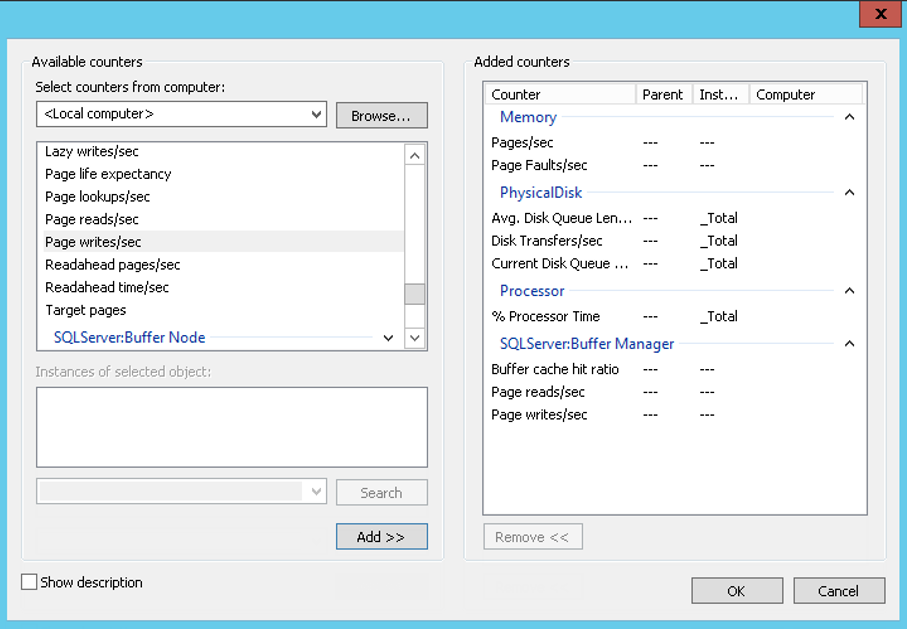Image resolution: width=907 pixels, height=629 pixels.
Task: Click the Browse... button
Action: coord(381,115)
